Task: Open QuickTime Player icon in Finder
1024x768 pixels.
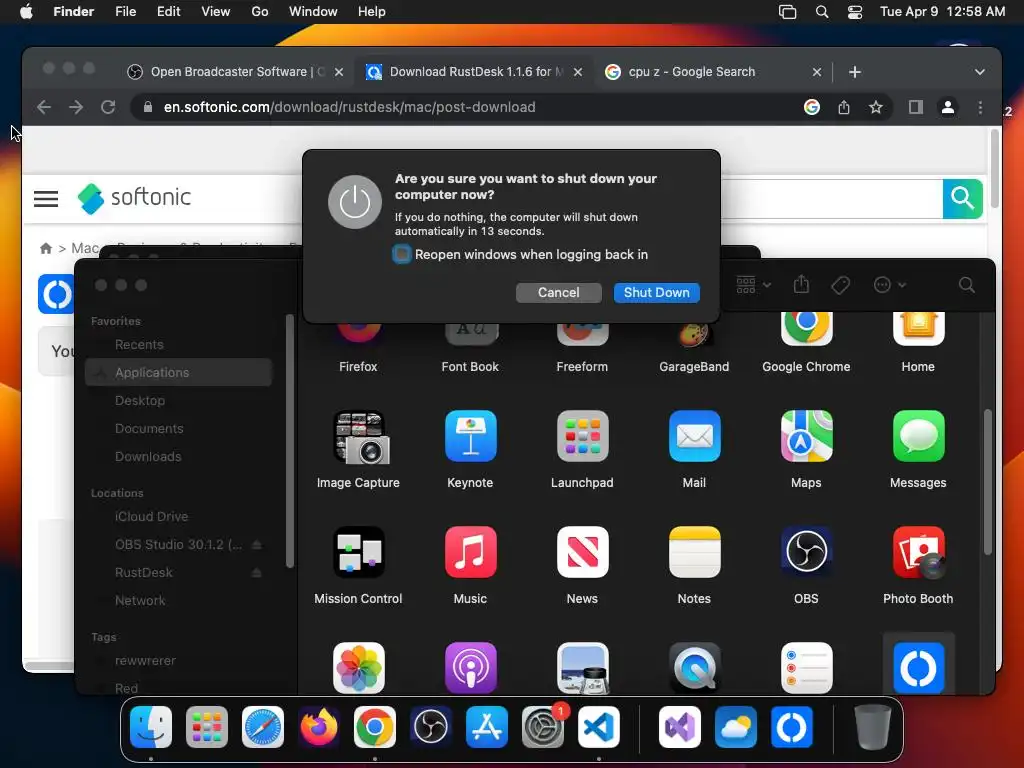Action: pos(694,668)
